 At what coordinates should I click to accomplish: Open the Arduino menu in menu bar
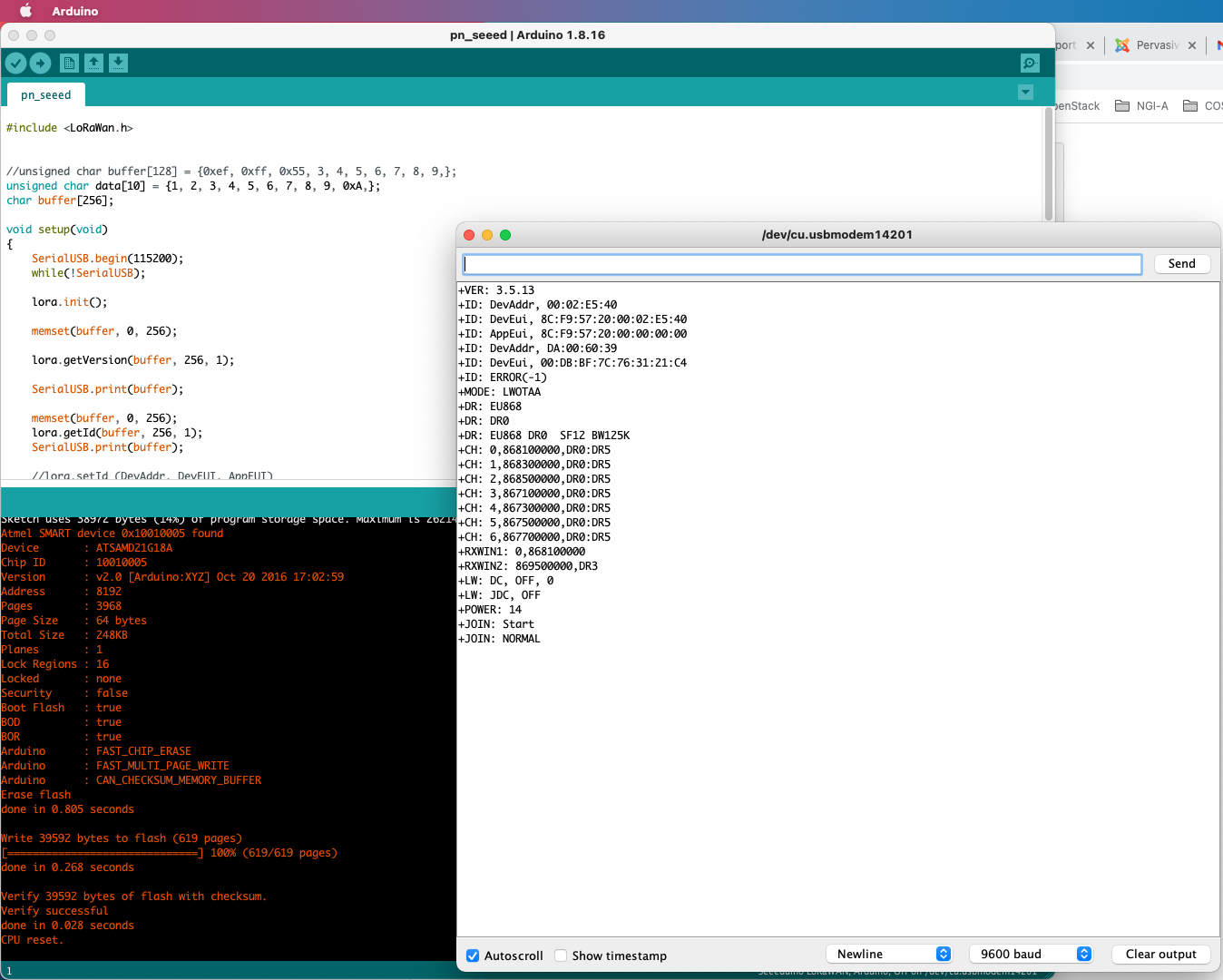(74, 11)
